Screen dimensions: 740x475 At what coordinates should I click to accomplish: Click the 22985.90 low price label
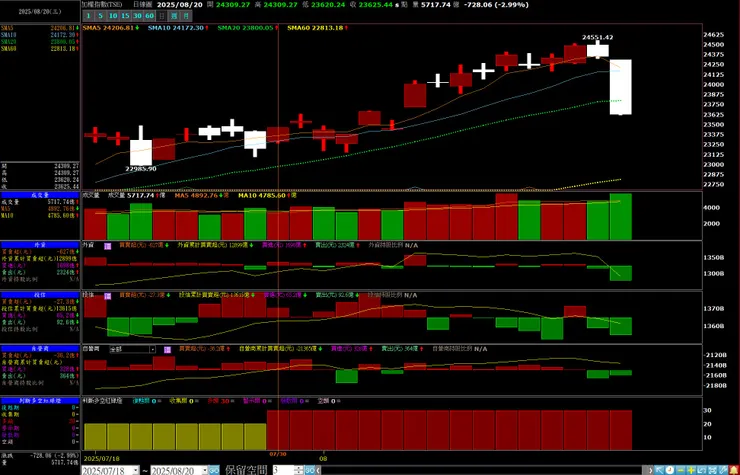[x=141, y=169]
